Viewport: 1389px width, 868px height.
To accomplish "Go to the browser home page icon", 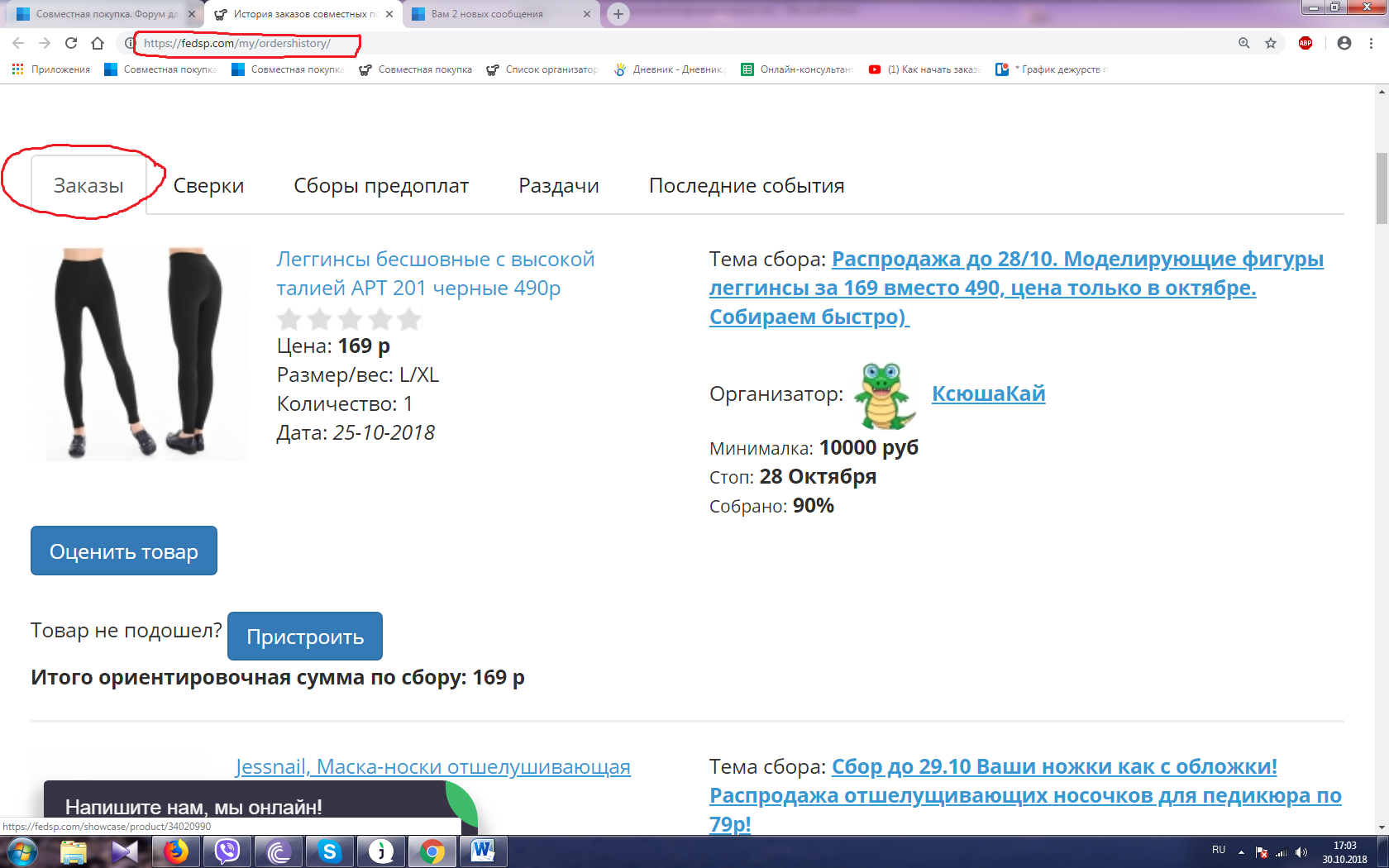I will click(98, 43).
